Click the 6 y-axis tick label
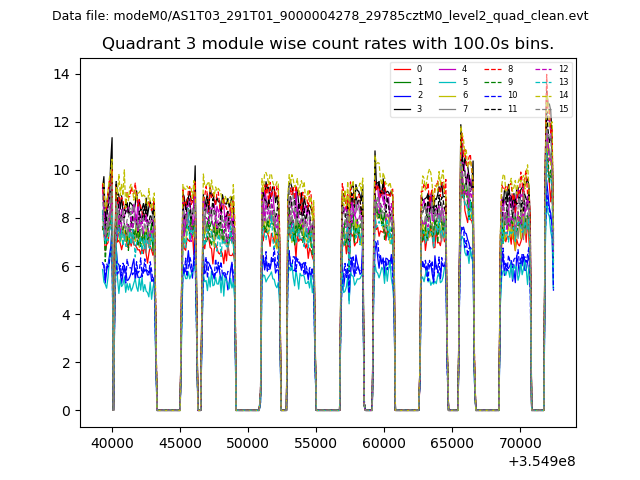 click(x=66, y=267)
